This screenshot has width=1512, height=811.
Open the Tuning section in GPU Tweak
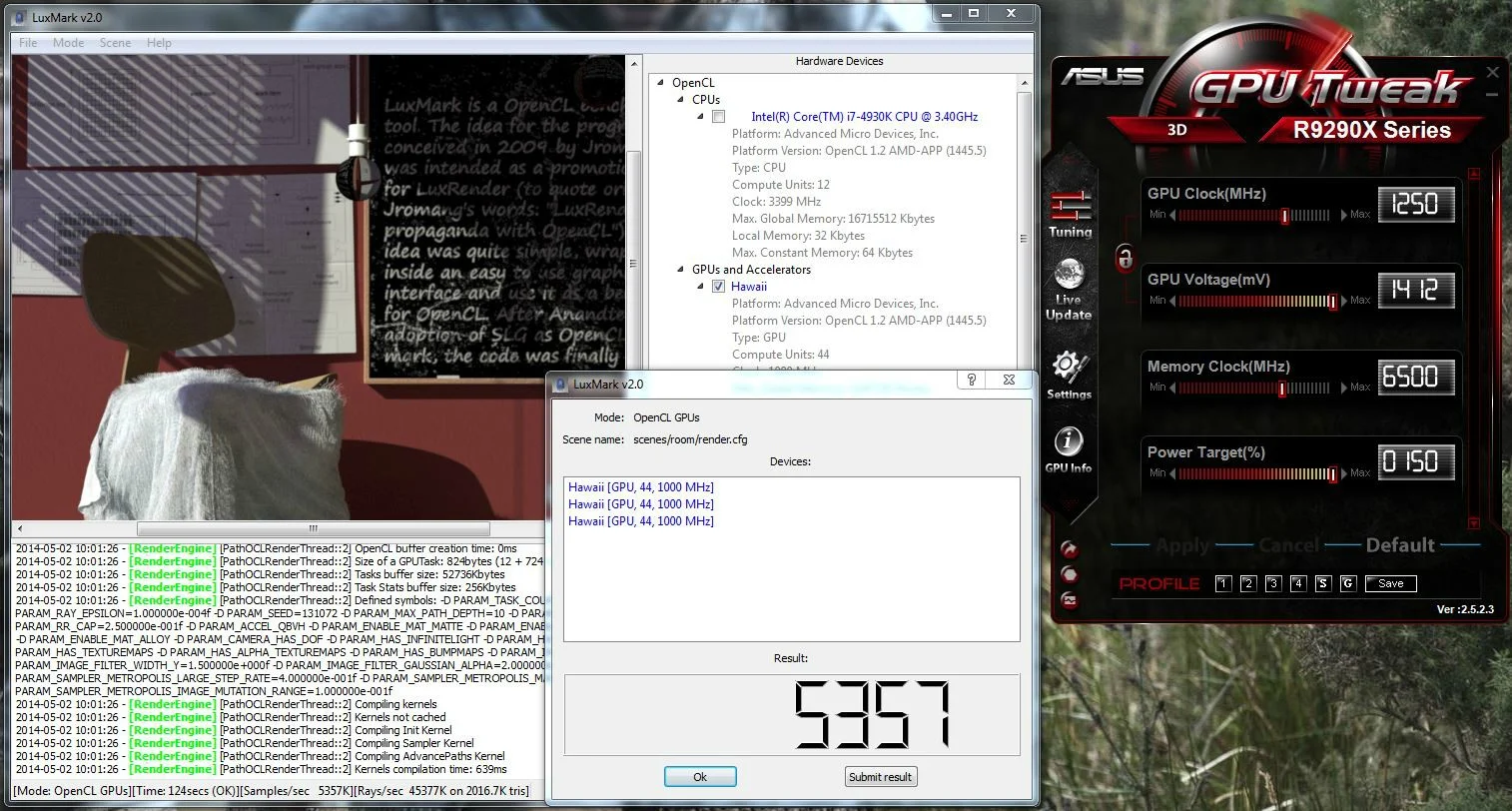1070,213
